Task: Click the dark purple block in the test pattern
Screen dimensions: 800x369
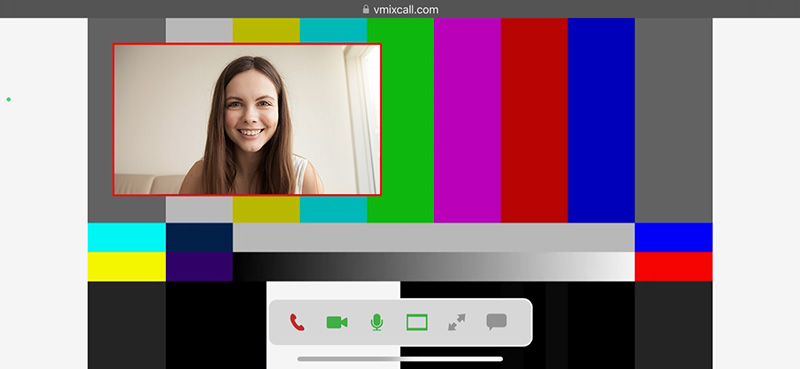Action: [x=199, y=266]
